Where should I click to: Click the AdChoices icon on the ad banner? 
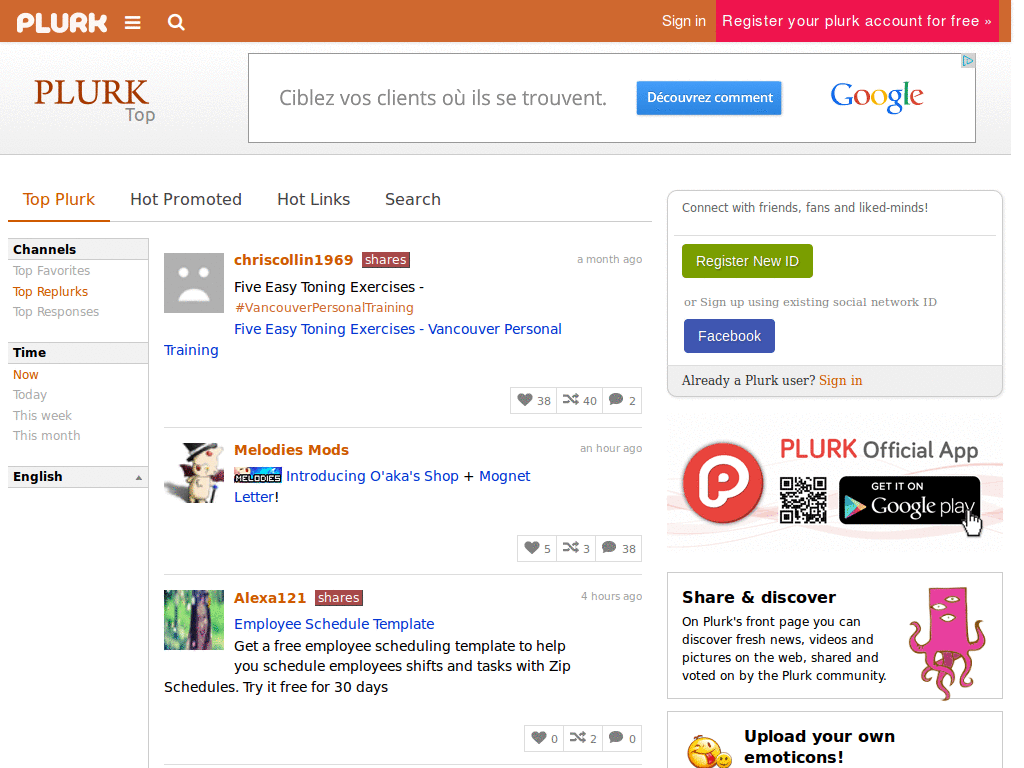[x=968, y=61]
